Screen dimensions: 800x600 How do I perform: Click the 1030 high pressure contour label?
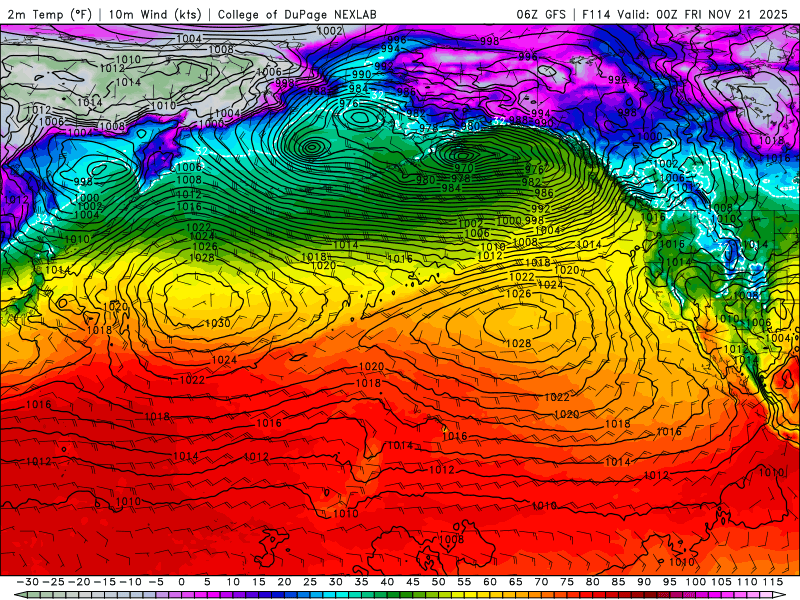tap(217, 323)
